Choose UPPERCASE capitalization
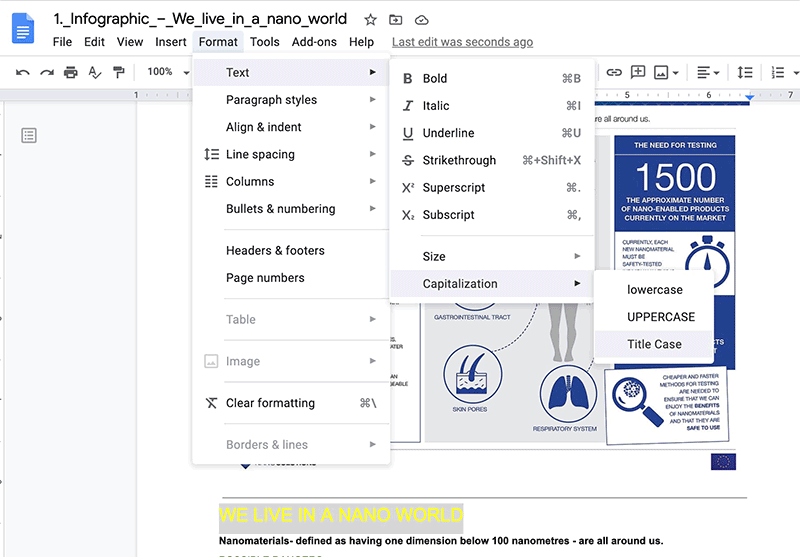Viewport: 800px width, 557px height. click(x=654, y=317)
